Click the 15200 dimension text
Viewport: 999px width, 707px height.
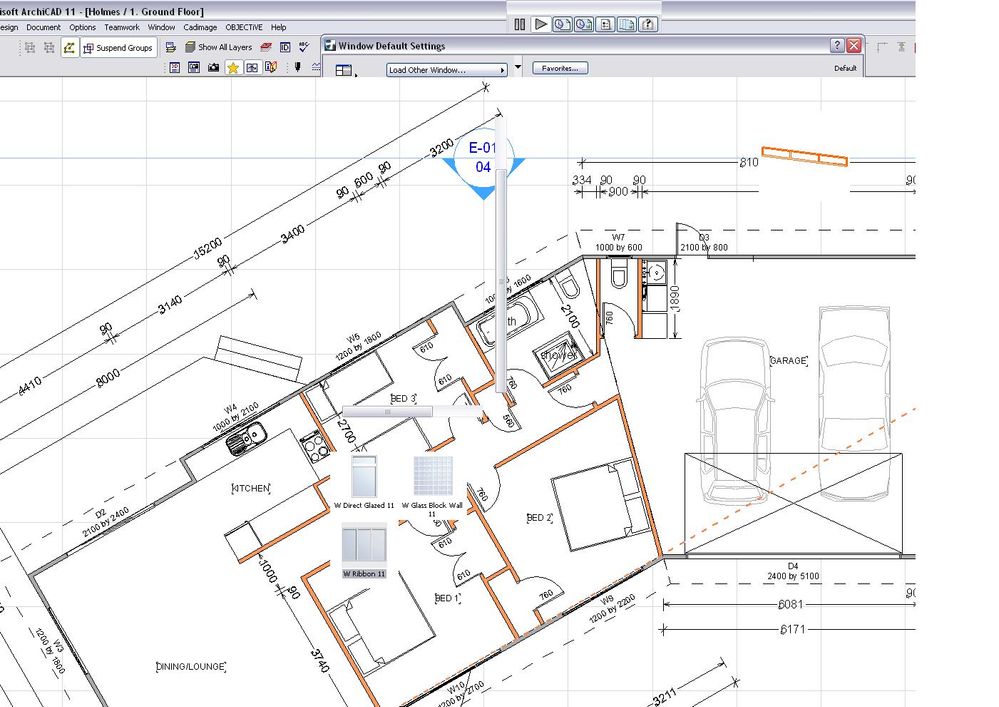click(x=208, y=249)
